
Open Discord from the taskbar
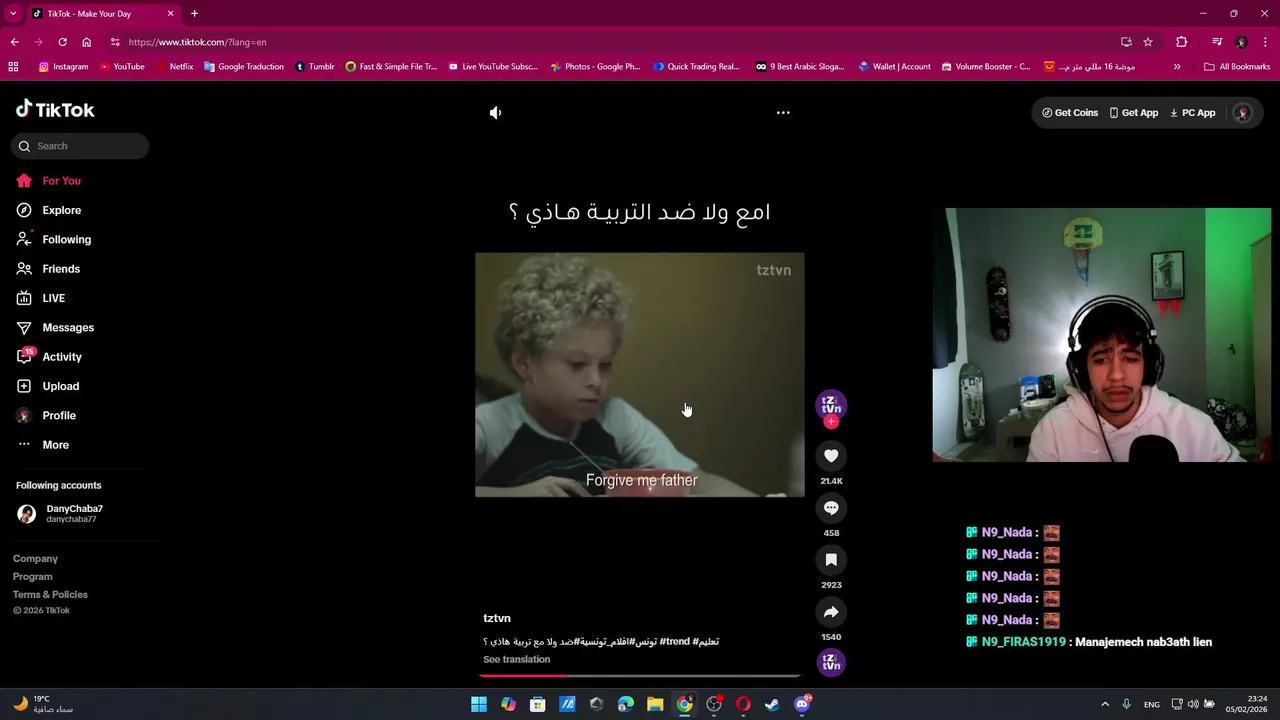(801, 704)
